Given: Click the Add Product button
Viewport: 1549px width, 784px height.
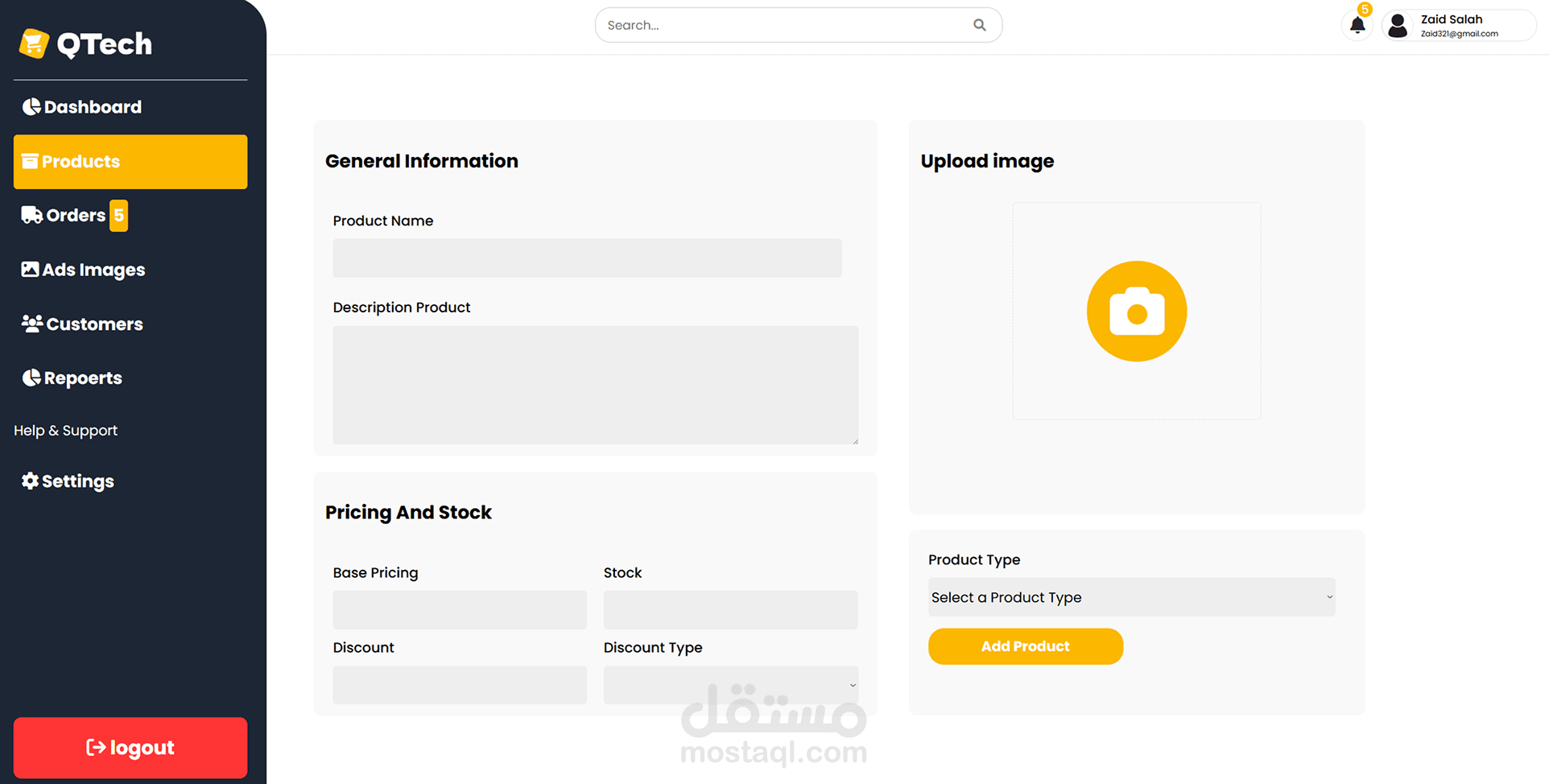Looking at the screenshot, I should [x=1026, y=646].
